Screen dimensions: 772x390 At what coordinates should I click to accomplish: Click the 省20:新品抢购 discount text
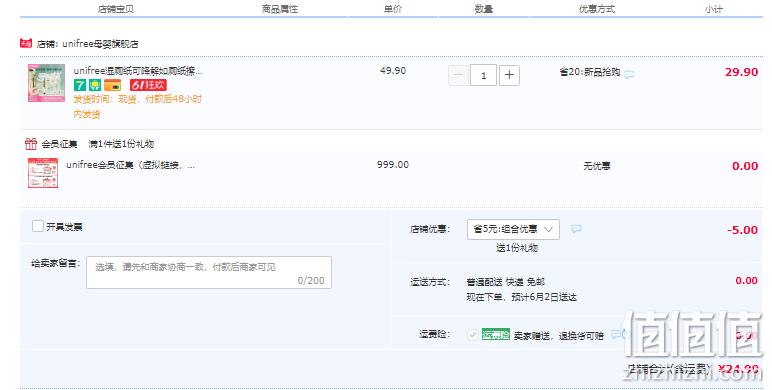[x=589, y=72]
